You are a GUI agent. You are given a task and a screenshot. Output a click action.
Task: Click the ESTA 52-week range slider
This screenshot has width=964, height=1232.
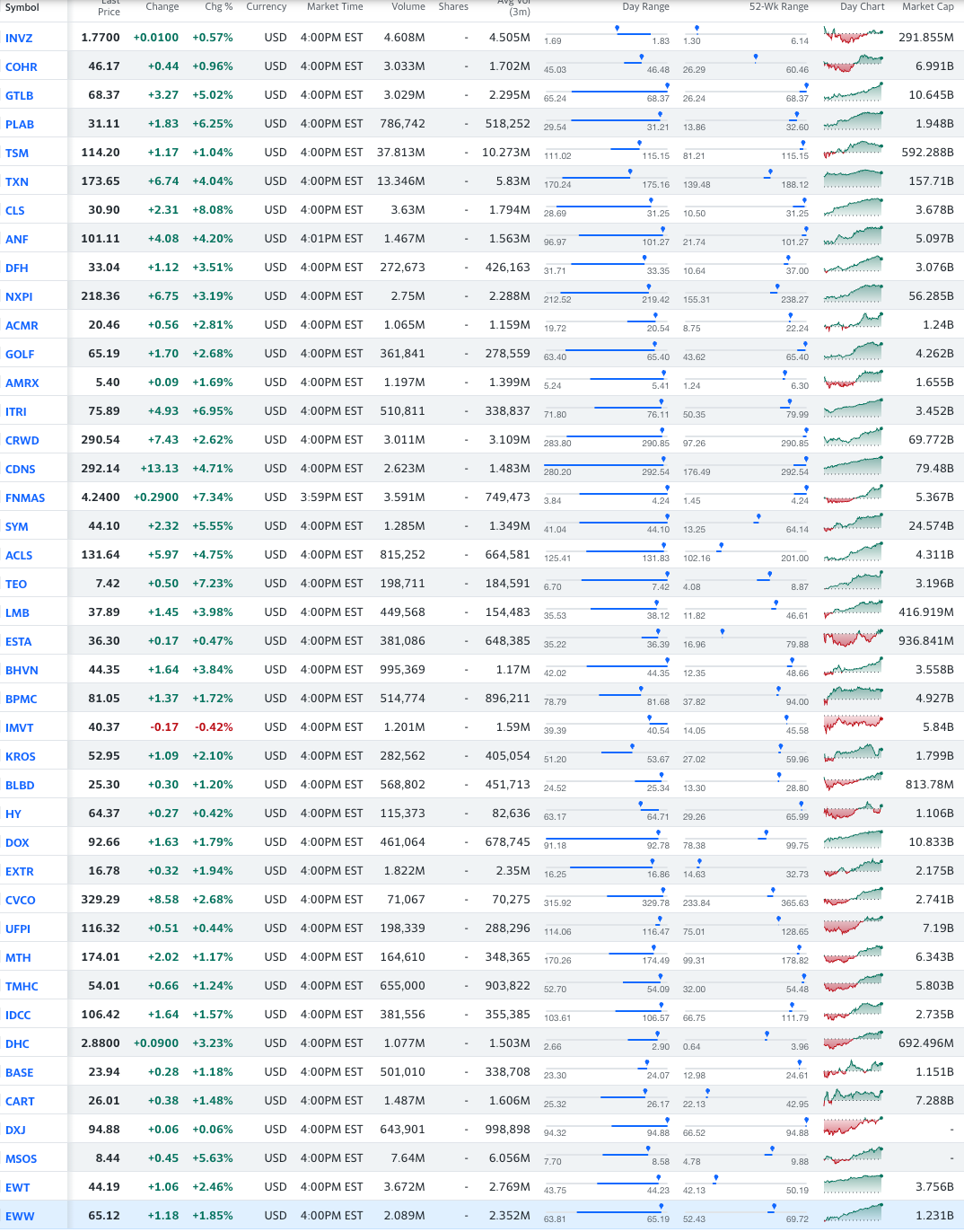pyautogui.click(x=746, y=637)
